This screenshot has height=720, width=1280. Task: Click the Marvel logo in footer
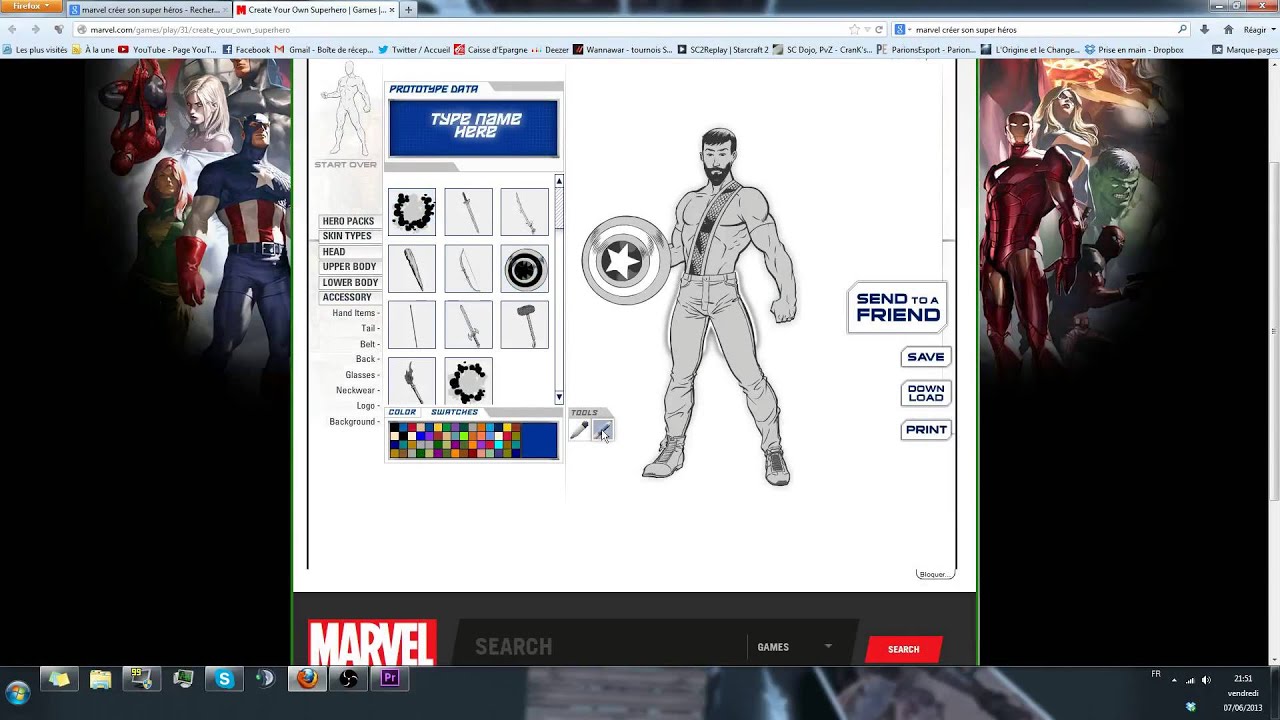pos(372,643)
